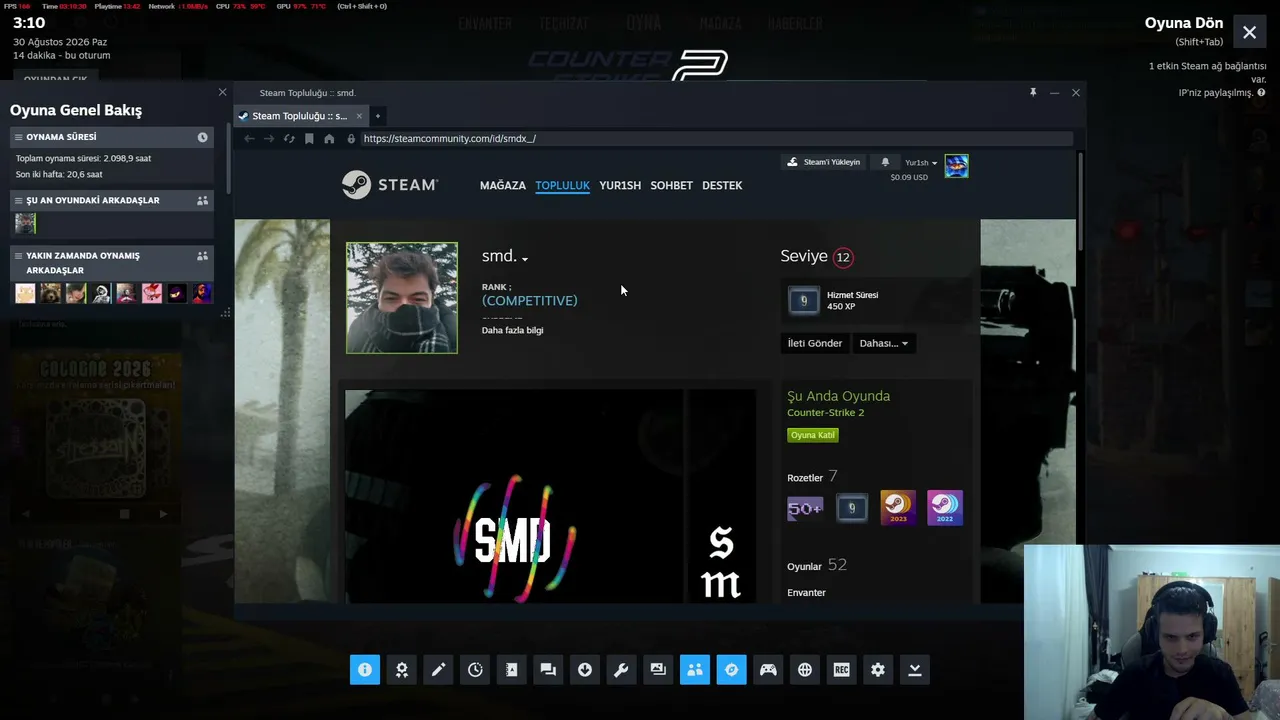Select the 'Steam Topluluğu :: s...' tab
The height and width of the screenshot is (720, 1280).
[x=300, y=116]
